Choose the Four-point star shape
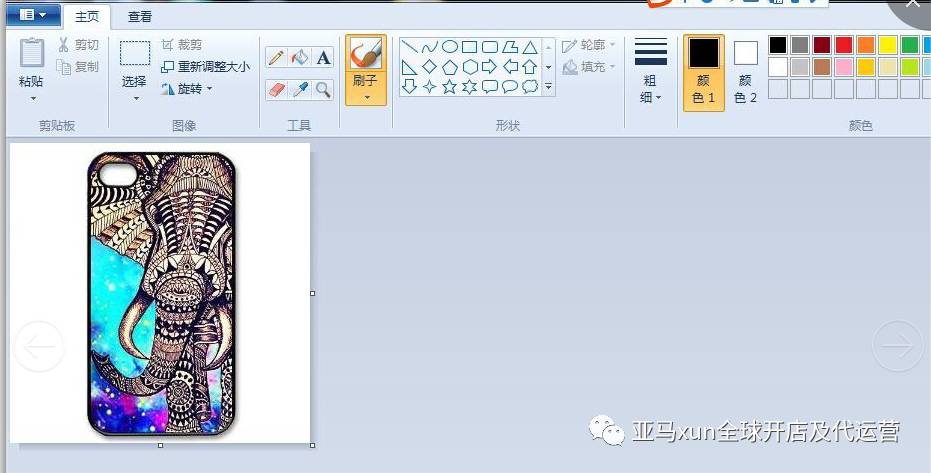931x473 pixels. (x=429, y=87)
